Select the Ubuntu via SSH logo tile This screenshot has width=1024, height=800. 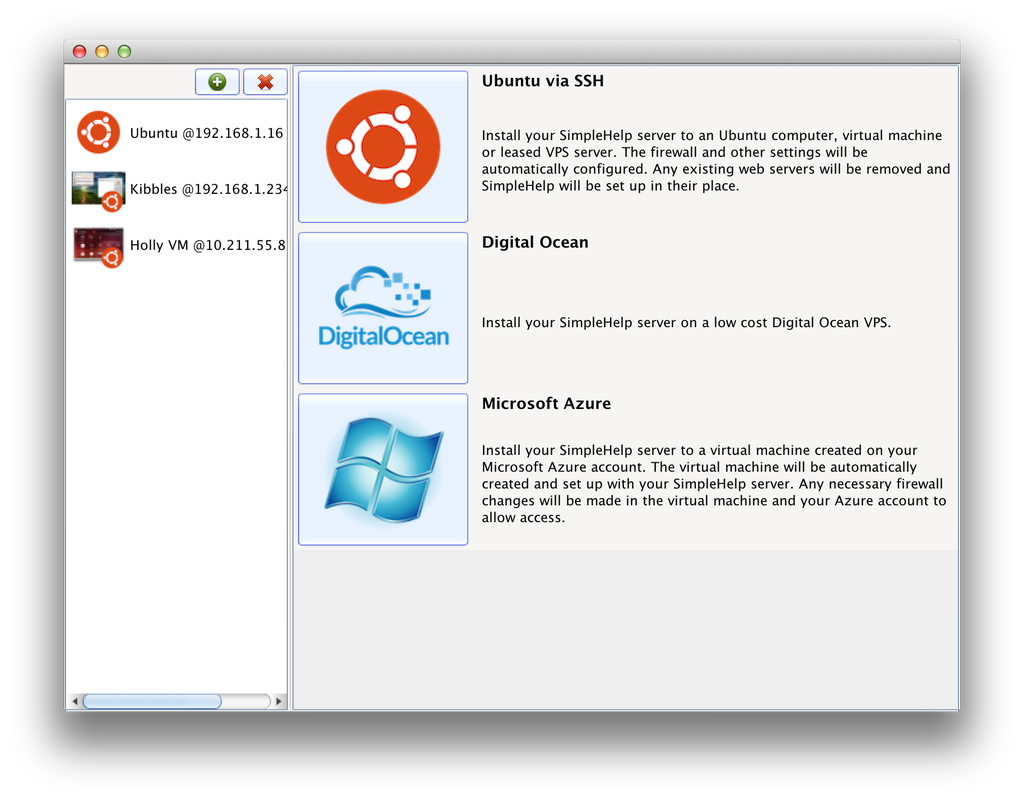383,147
